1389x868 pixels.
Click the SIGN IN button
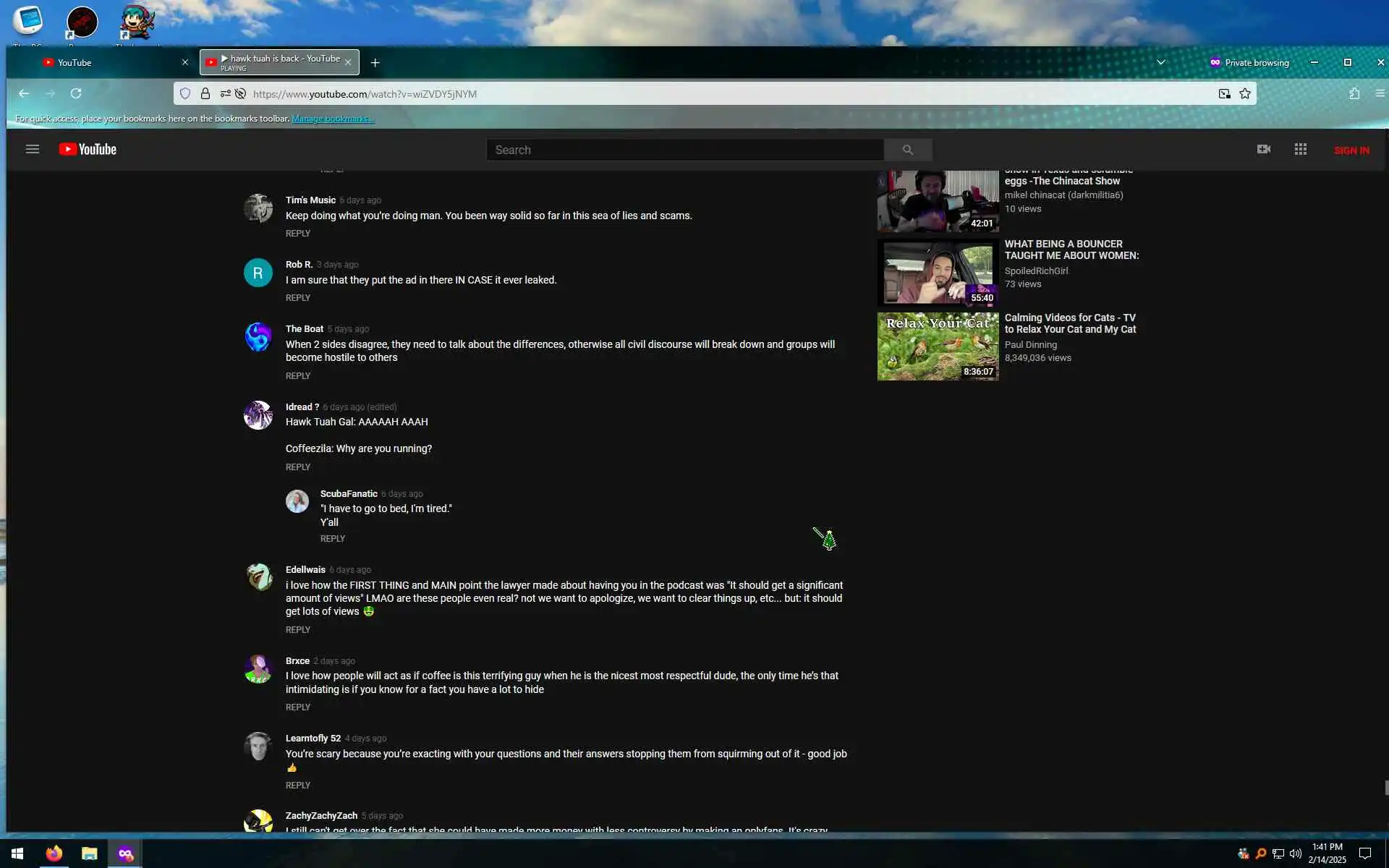coord(1351,150)
